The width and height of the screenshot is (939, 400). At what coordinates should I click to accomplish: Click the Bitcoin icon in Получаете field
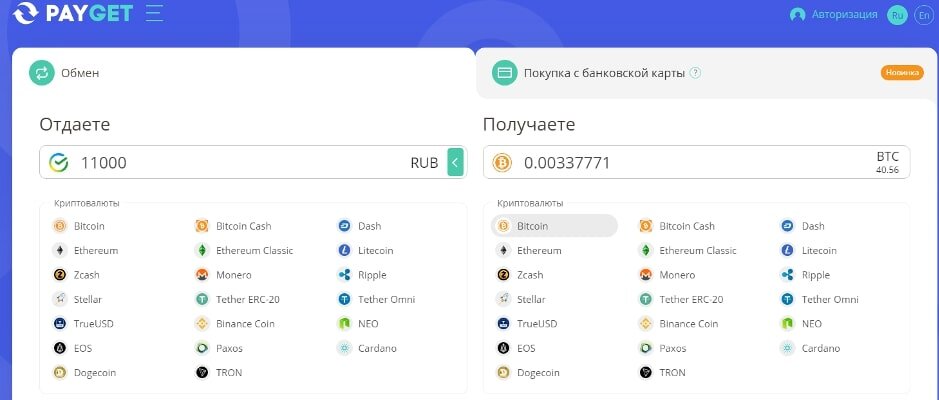tap(502, 162)
